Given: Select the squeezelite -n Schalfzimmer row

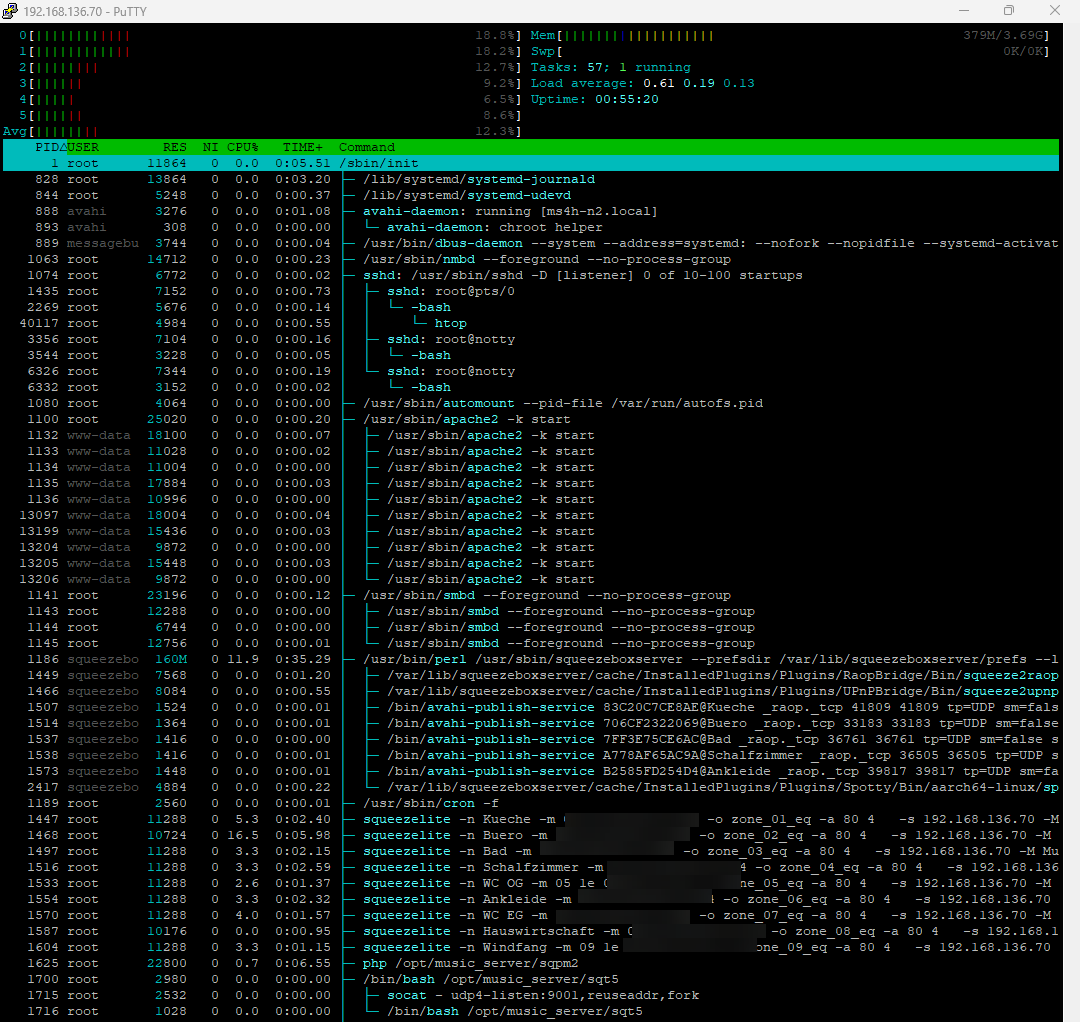Looking at the screenshot, I should 530,868.
